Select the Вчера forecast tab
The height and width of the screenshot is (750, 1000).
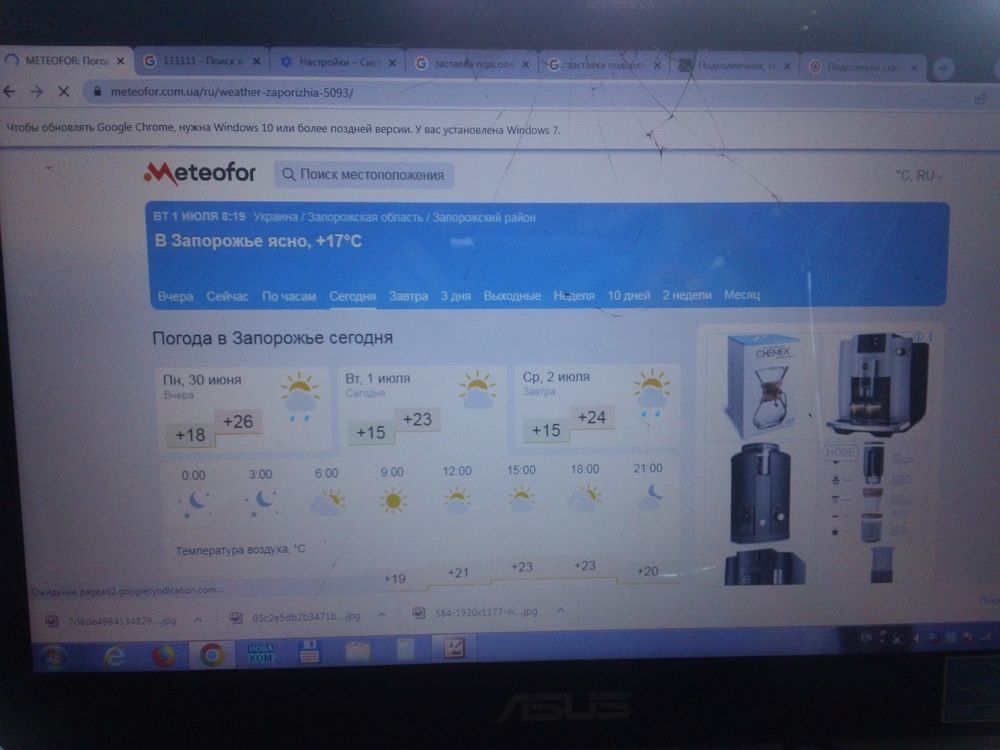click(x=175, y=297)
